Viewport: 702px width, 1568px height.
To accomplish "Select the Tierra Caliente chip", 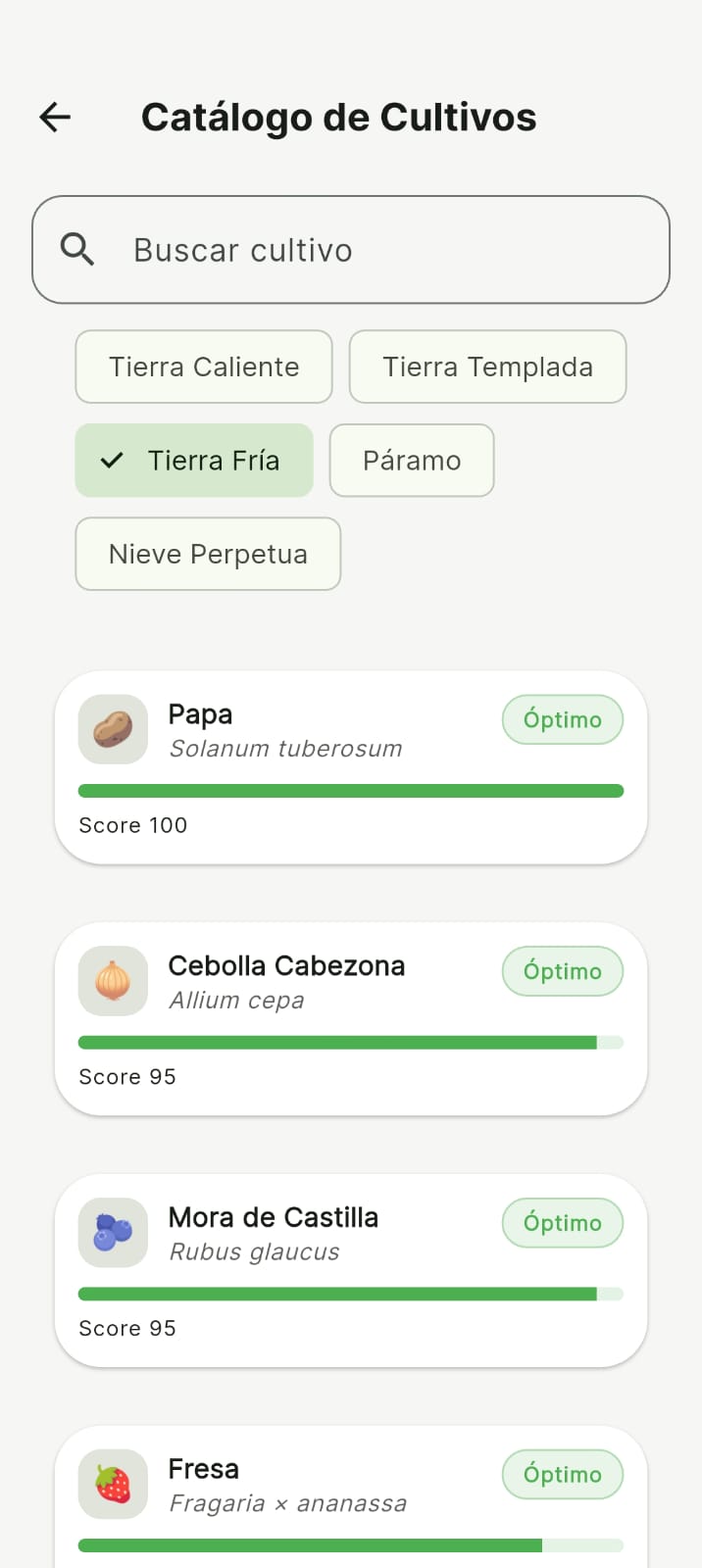I will pyautogui.click(x=203, y=367).
